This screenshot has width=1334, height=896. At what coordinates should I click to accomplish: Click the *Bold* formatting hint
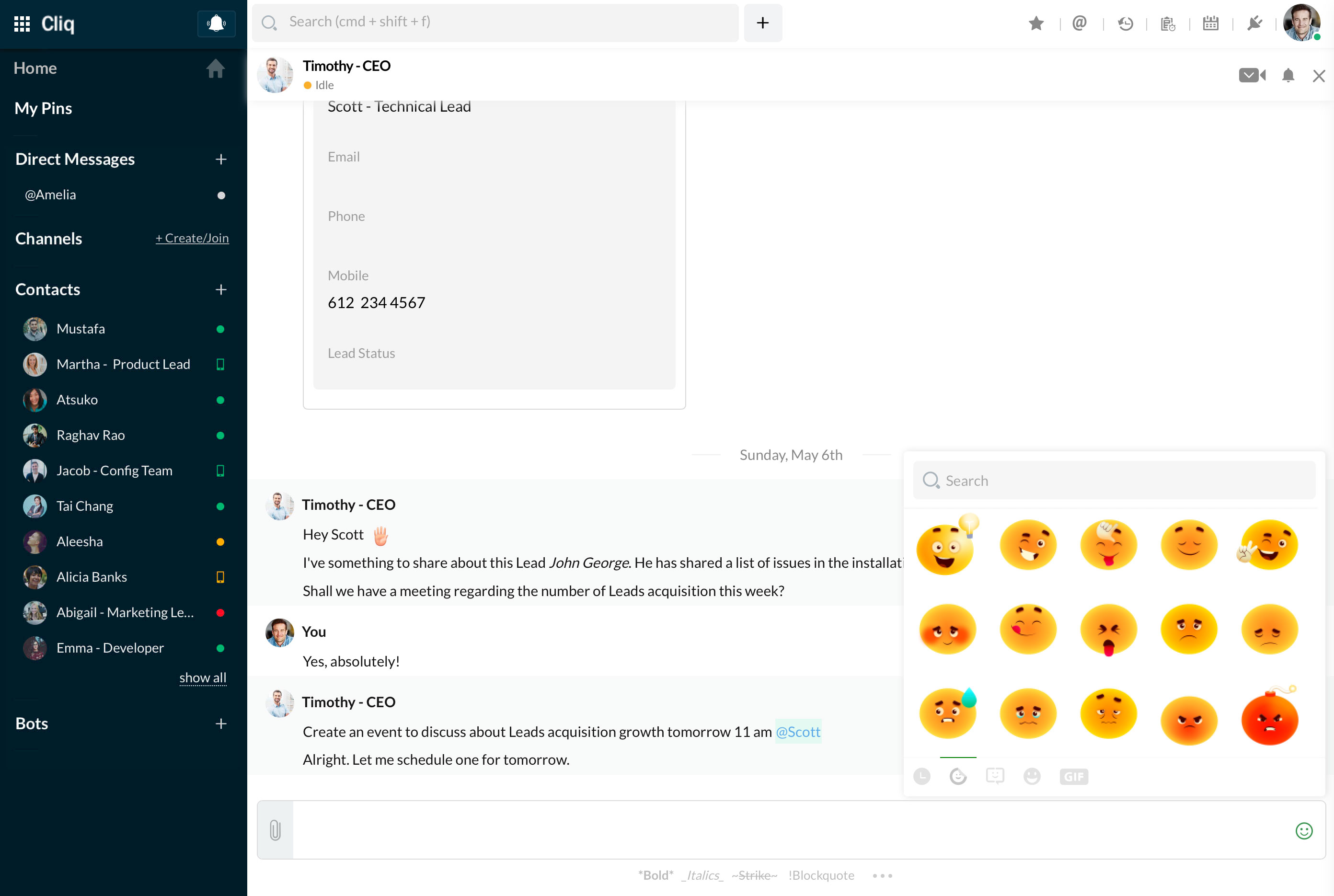tap(655, 875)
